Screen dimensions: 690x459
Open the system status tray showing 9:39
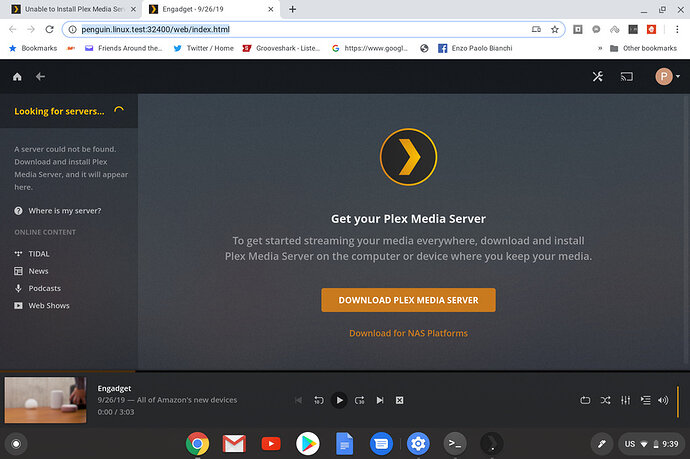point(651,444)
